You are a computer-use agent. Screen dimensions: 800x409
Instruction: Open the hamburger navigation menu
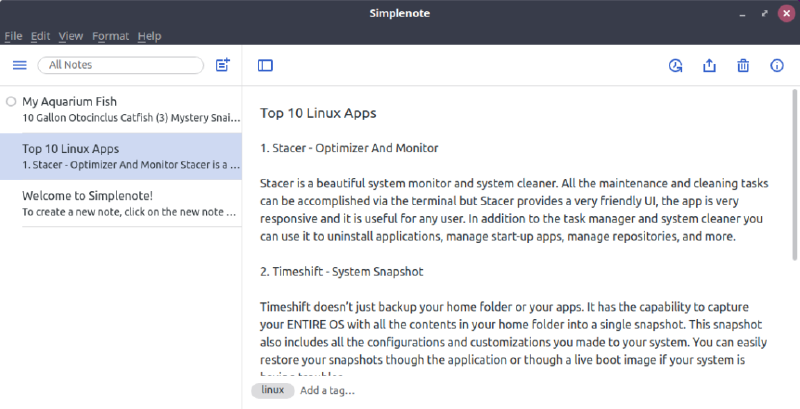coord(19,65)
